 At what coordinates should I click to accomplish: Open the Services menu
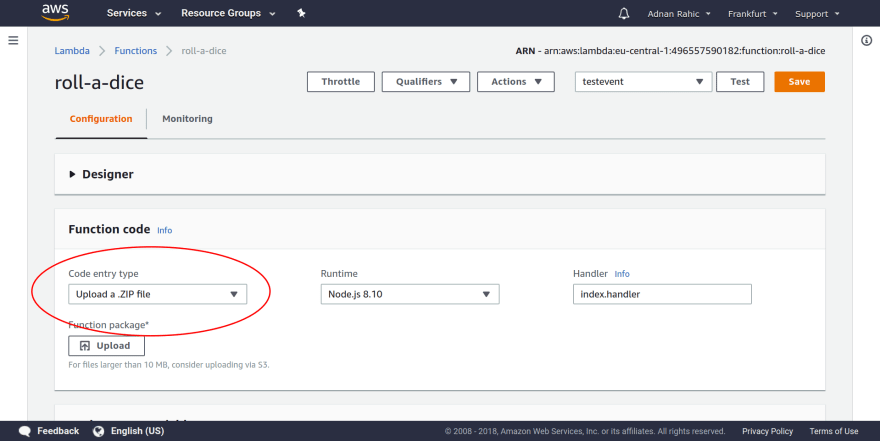(134, 13)
